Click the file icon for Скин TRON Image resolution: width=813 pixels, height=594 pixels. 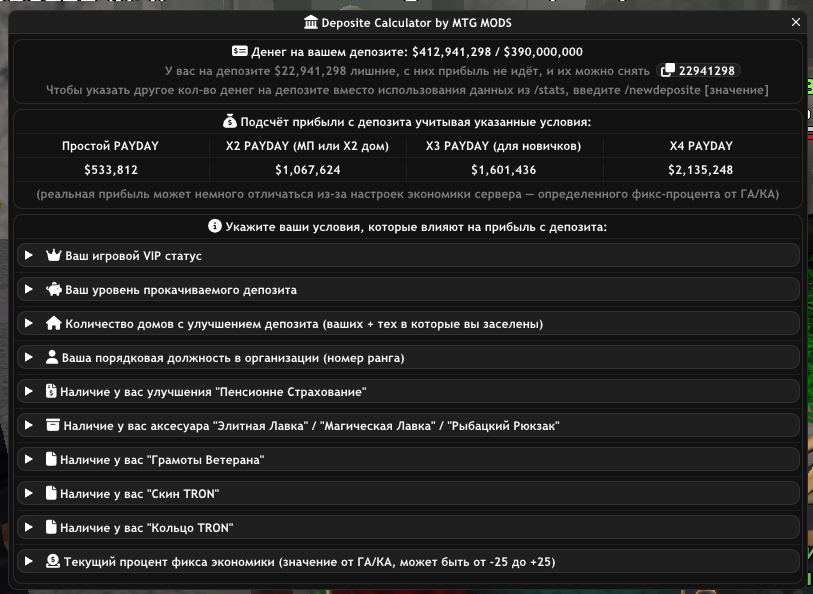click(x=51, y=493)
